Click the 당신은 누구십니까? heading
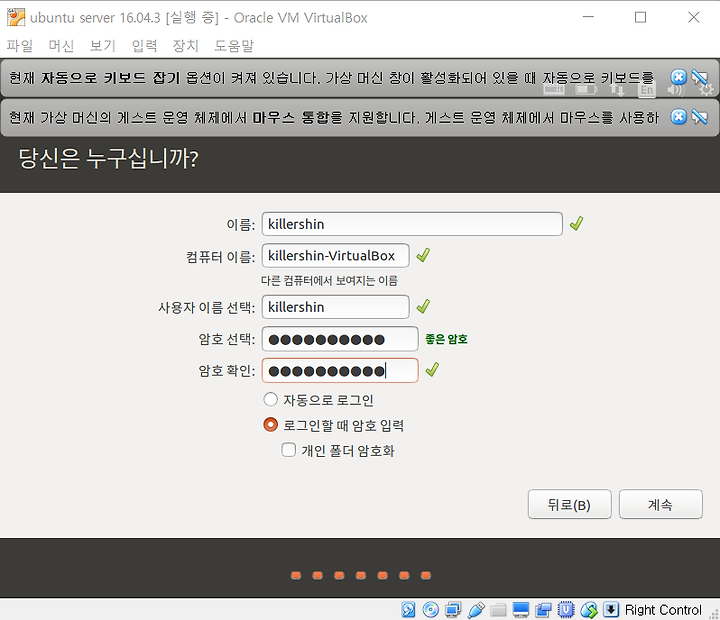This screenshot has height=620, width=720. coord(108,158)
